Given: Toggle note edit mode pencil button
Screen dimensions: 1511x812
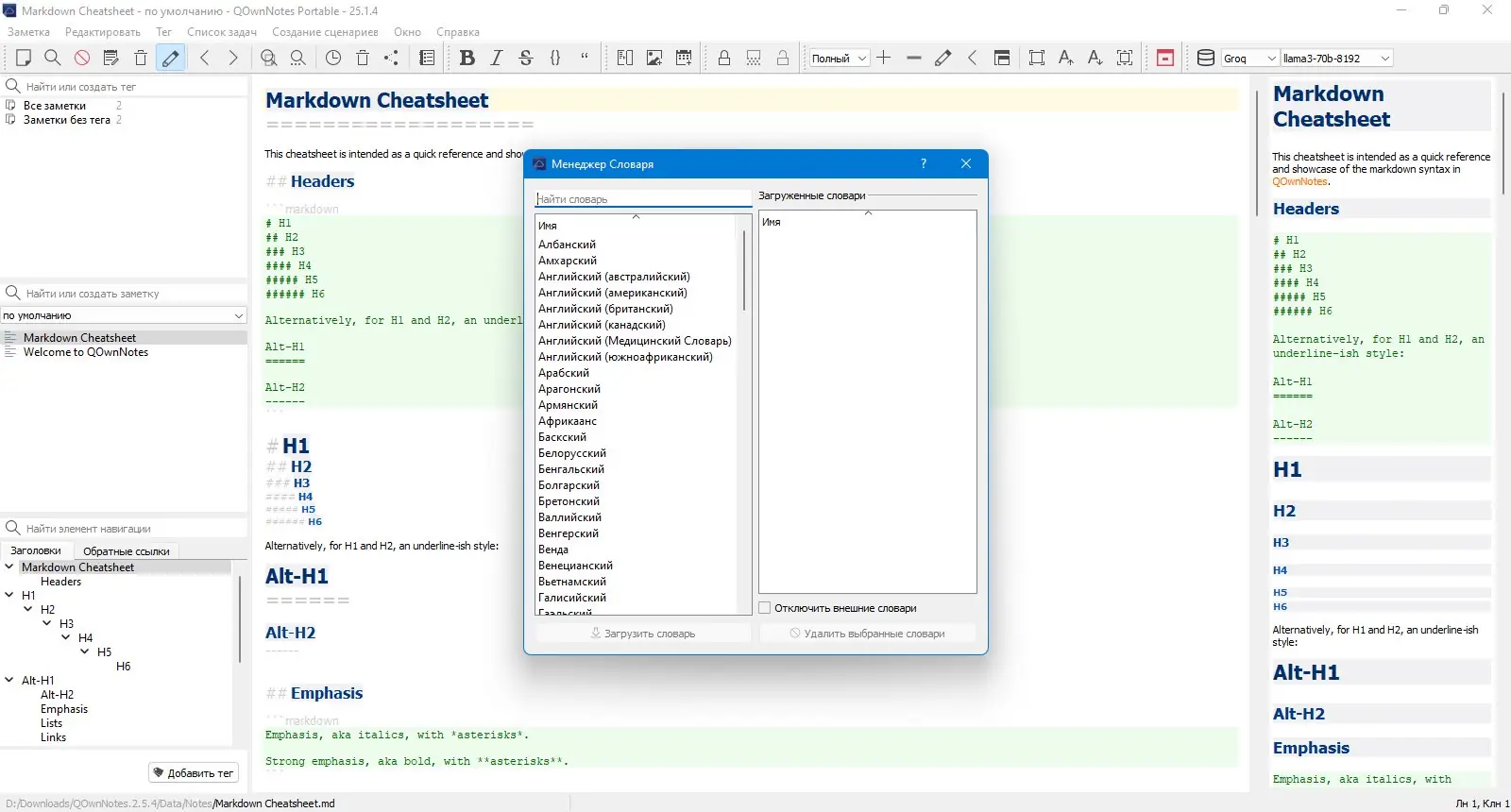Looking at the screenshot, I should click(170, 58).
